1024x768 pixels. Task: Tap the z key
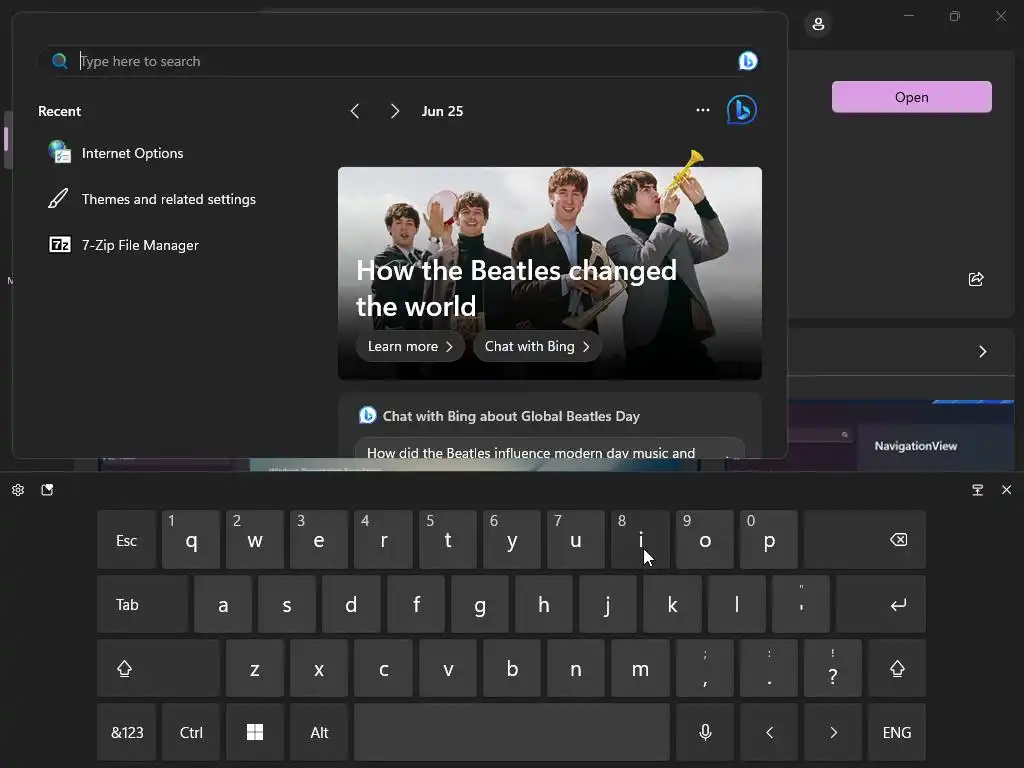[255, 668]
